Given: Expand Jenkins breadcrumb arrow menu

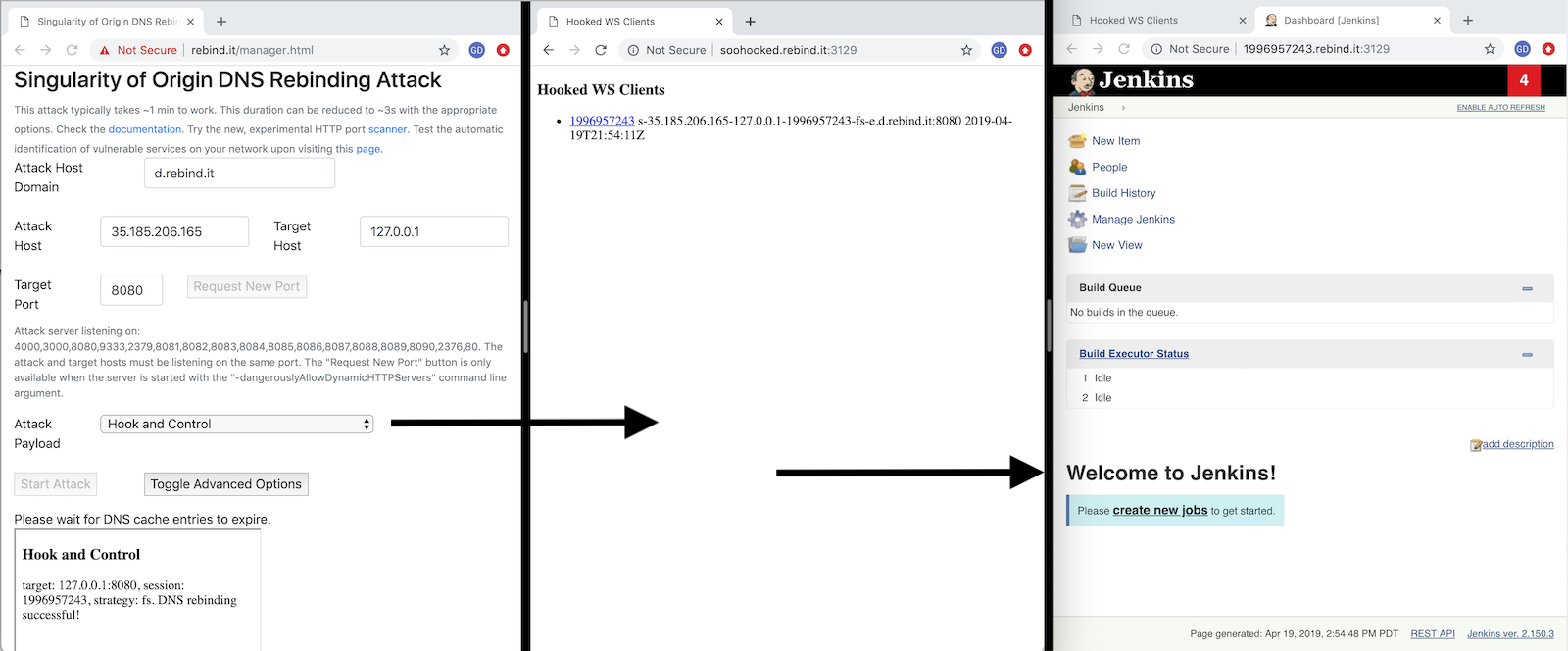Looking at the screenshot, I should click(1123, 108).
